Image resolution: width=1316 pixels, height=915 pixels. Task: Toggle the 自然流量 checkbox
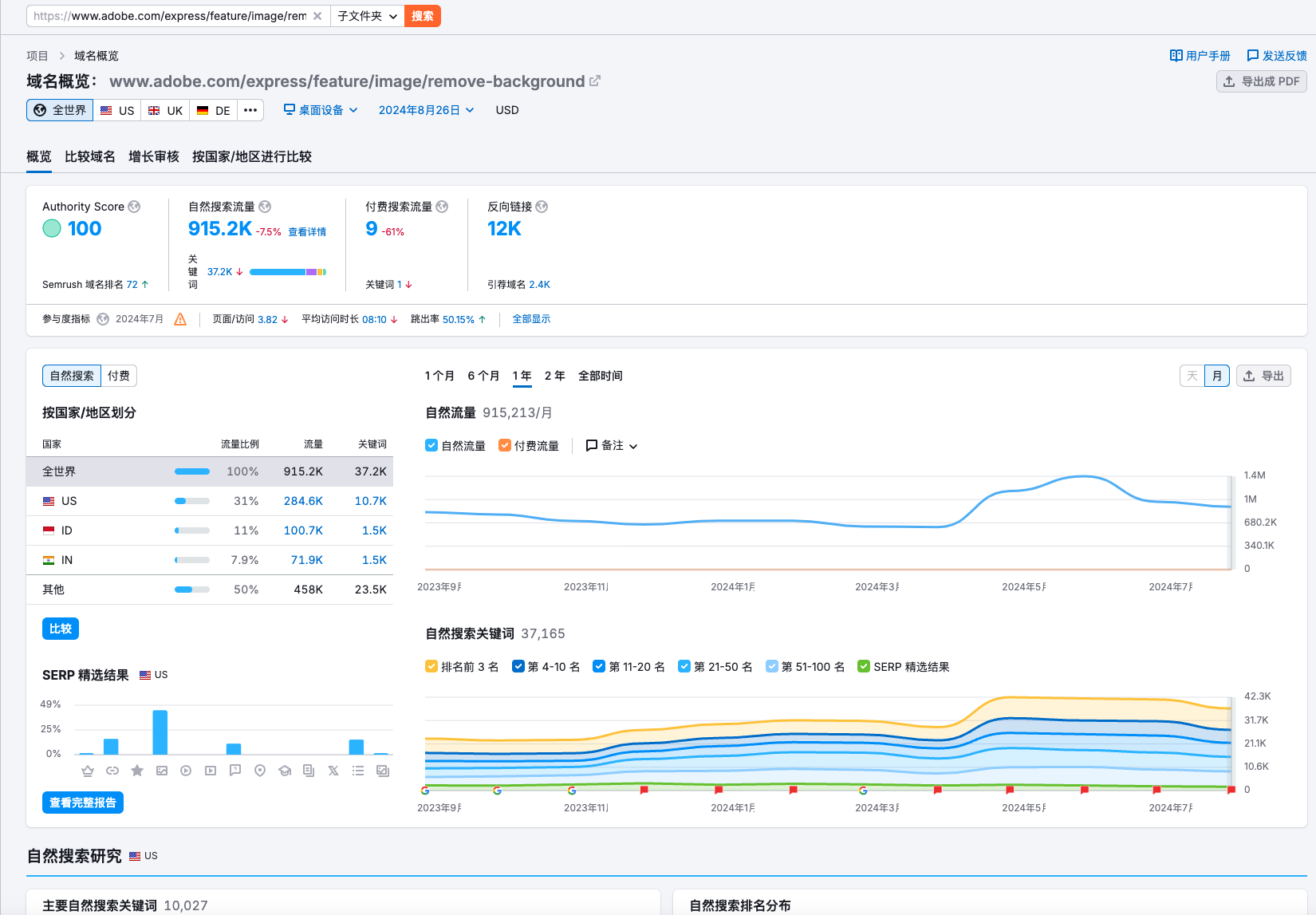(431, 445)
